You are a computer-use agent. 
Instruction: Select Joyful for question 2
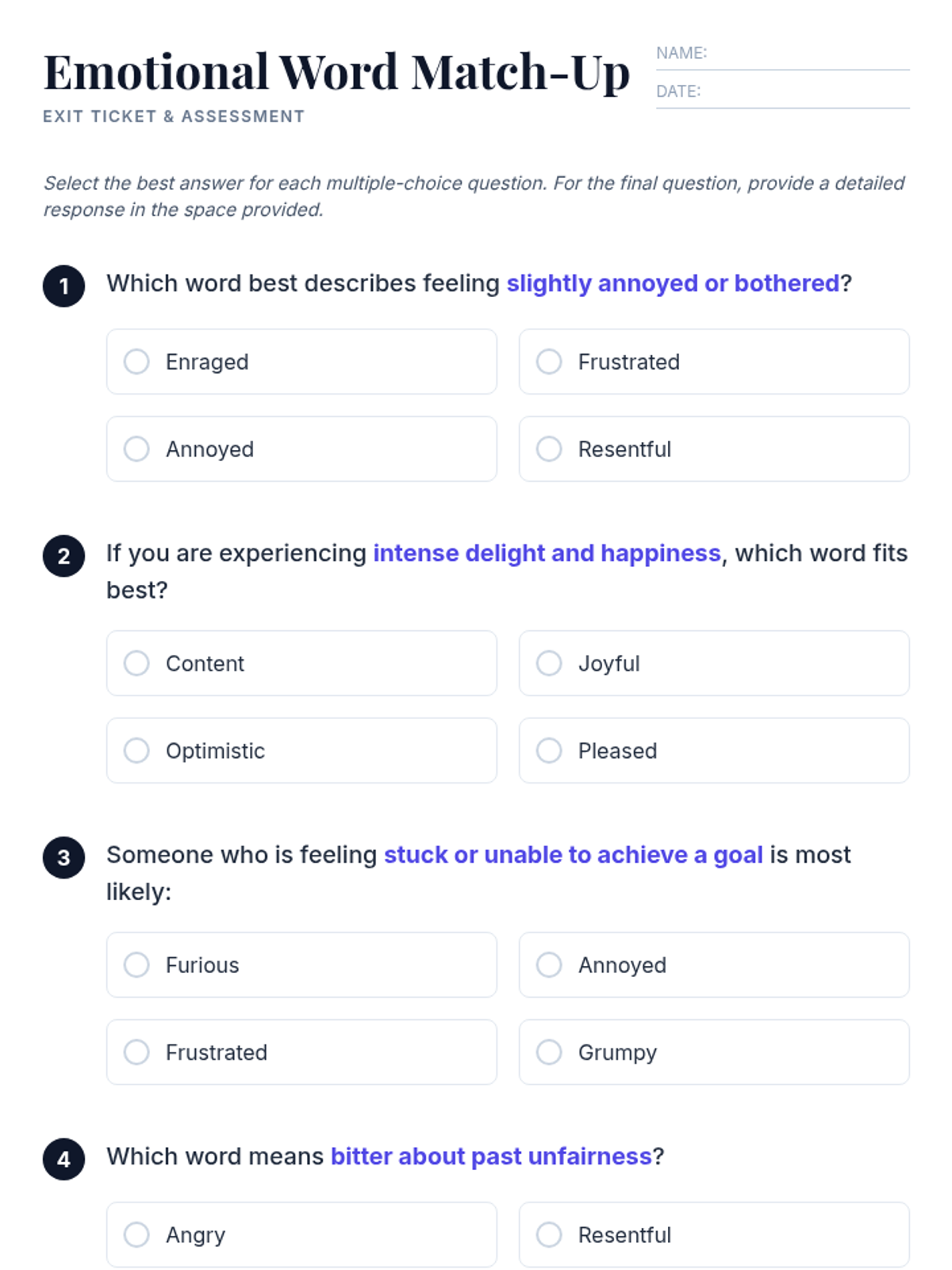(x=549, y=664)
